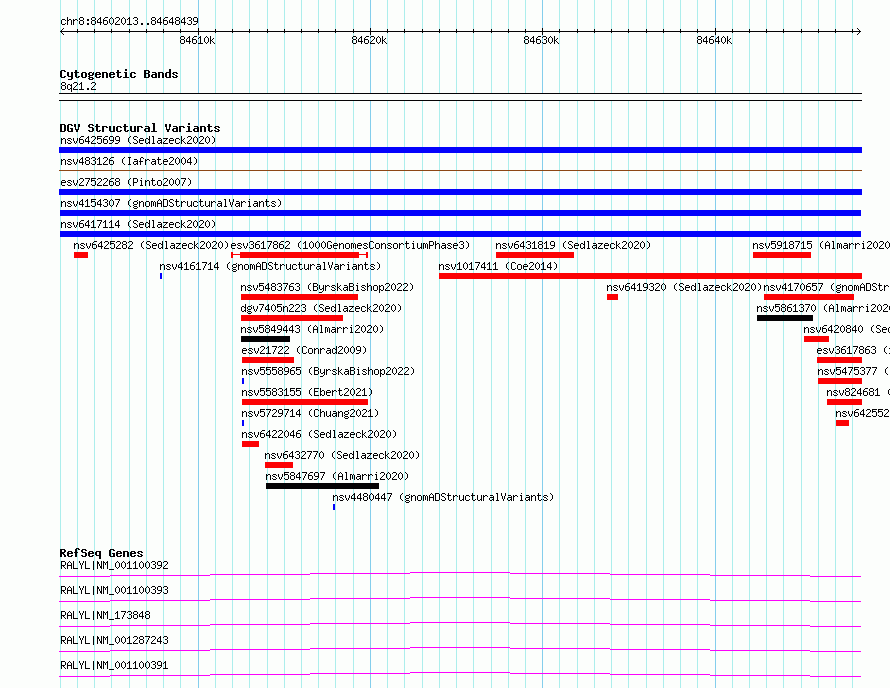Click the RALYL|NM_001287243 gene label
This screenshot has height=688, width=890.
click(114, 640)
